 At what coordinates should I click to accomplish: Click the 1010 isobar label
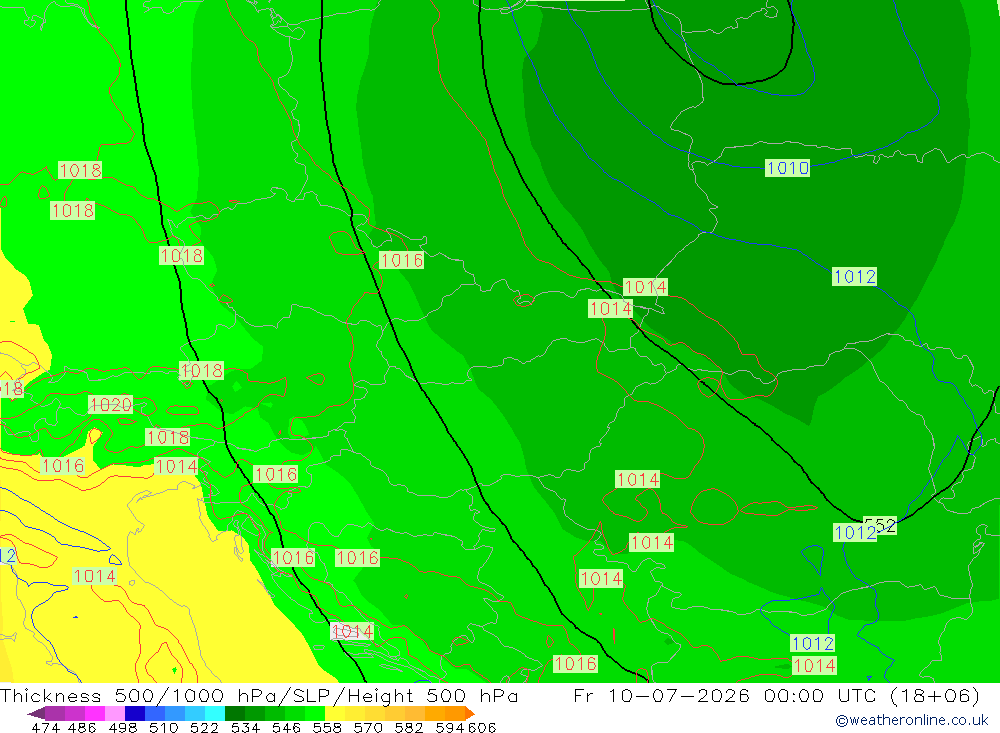coord(788,168)
